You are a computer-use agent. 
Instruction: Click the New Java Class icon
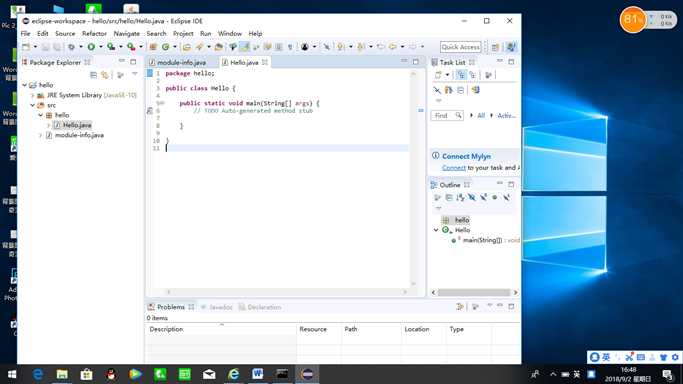coord(166,47)
